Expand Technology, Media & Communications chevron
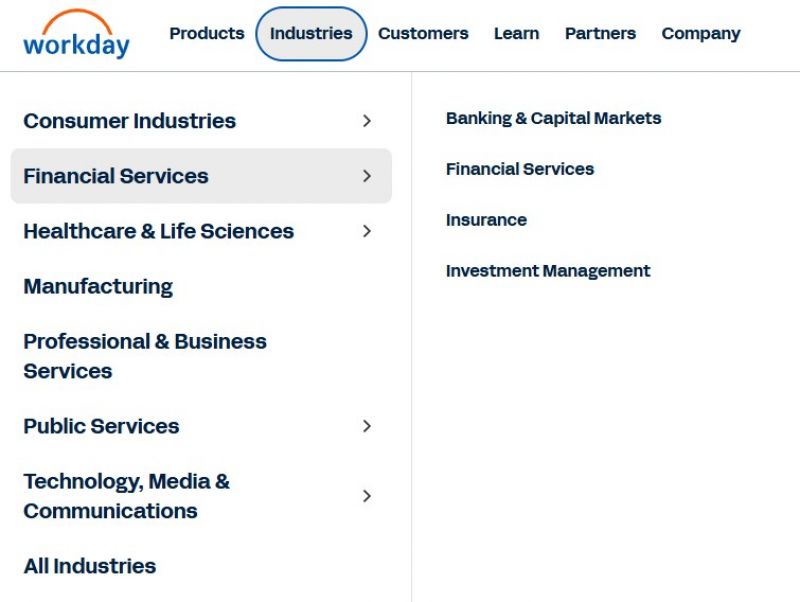800x602 pixels. click(x=366, y=496)
